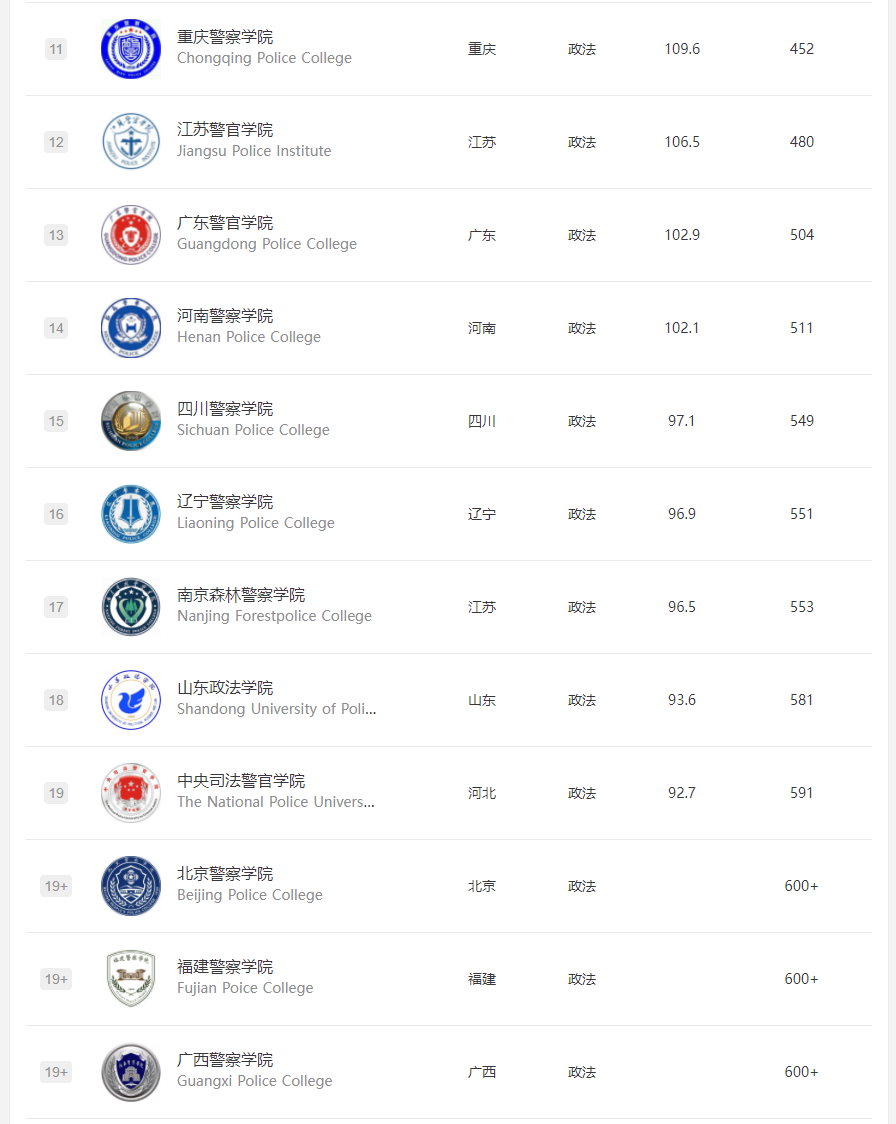
Task: Click the Beijing Police College dark blue logo
Action: 130,886
